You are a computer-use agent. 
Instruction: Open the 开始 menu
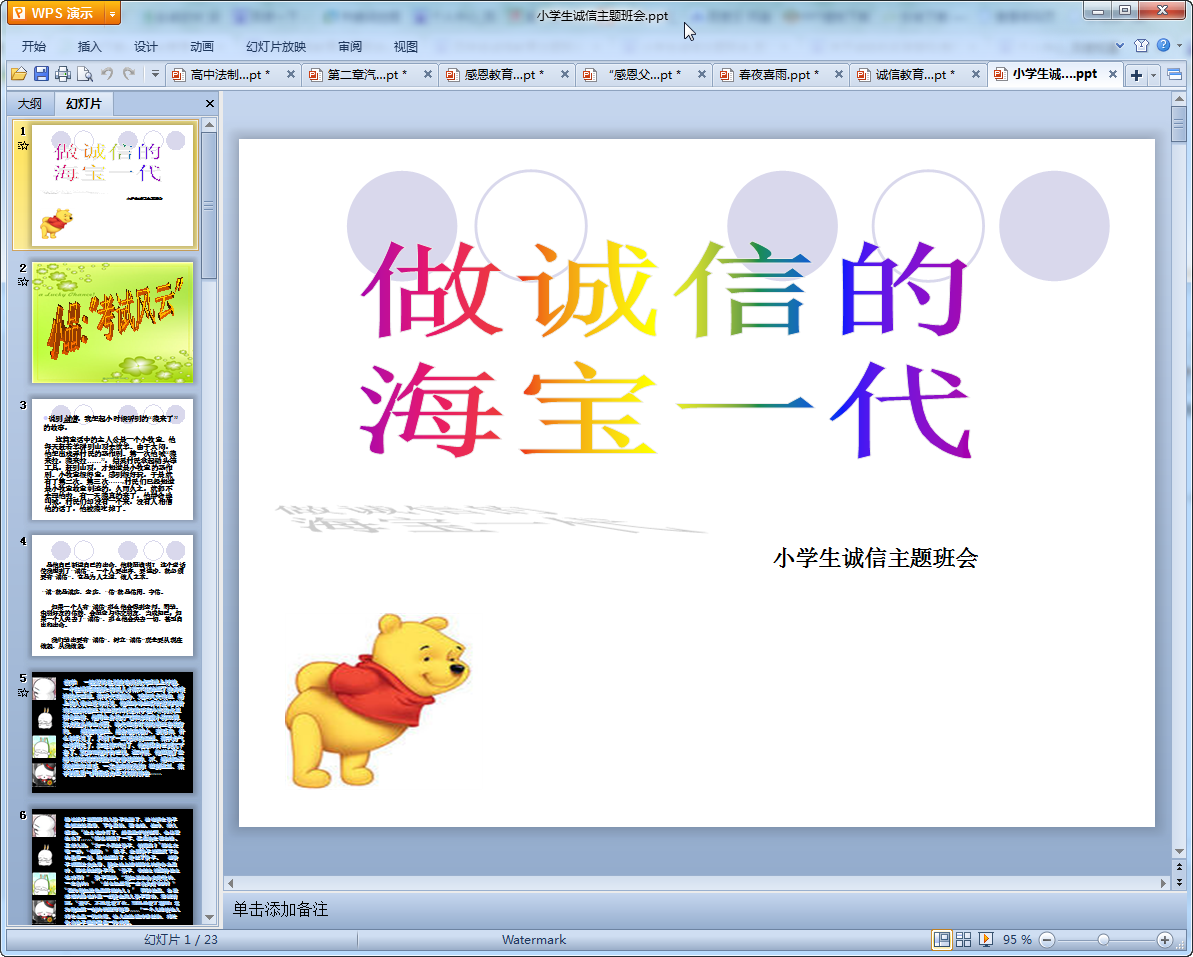(x=33, y=46)
